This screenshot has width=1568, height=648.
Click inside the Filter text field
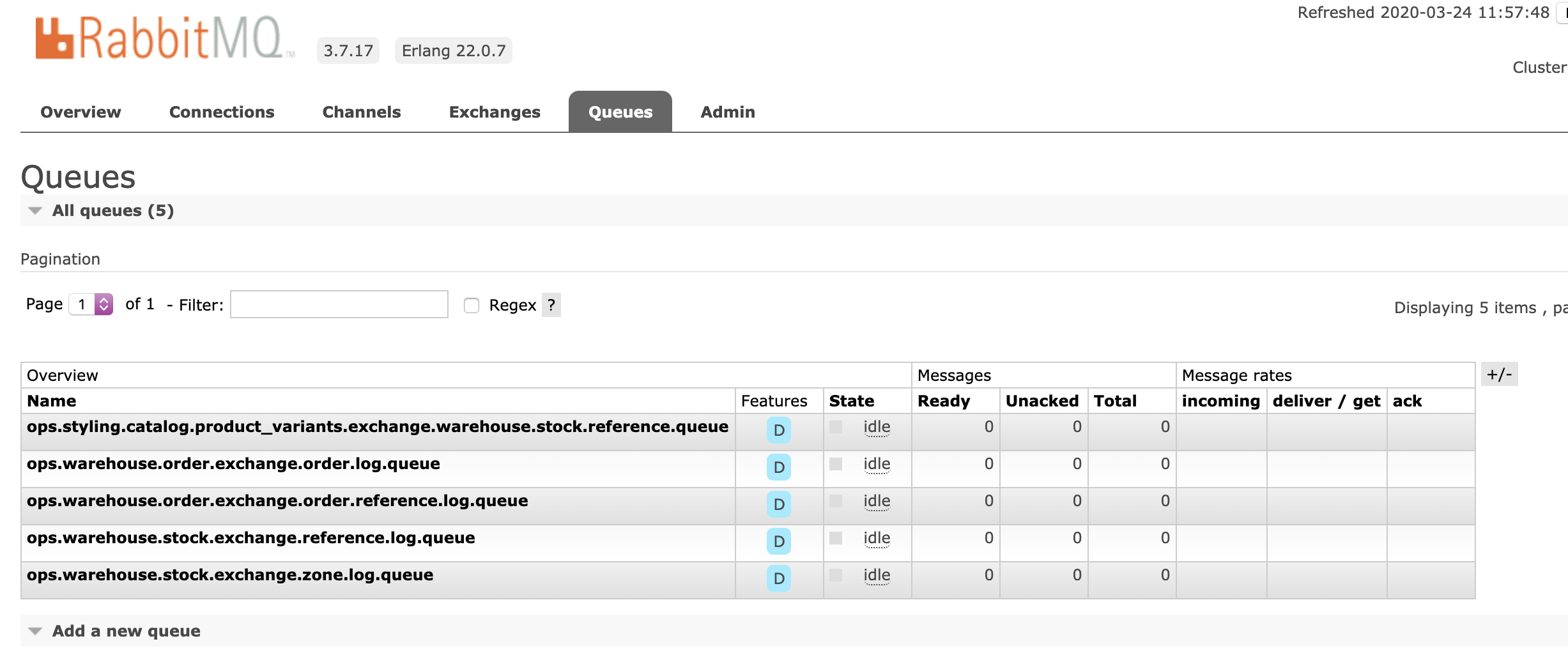coord(339,305)
